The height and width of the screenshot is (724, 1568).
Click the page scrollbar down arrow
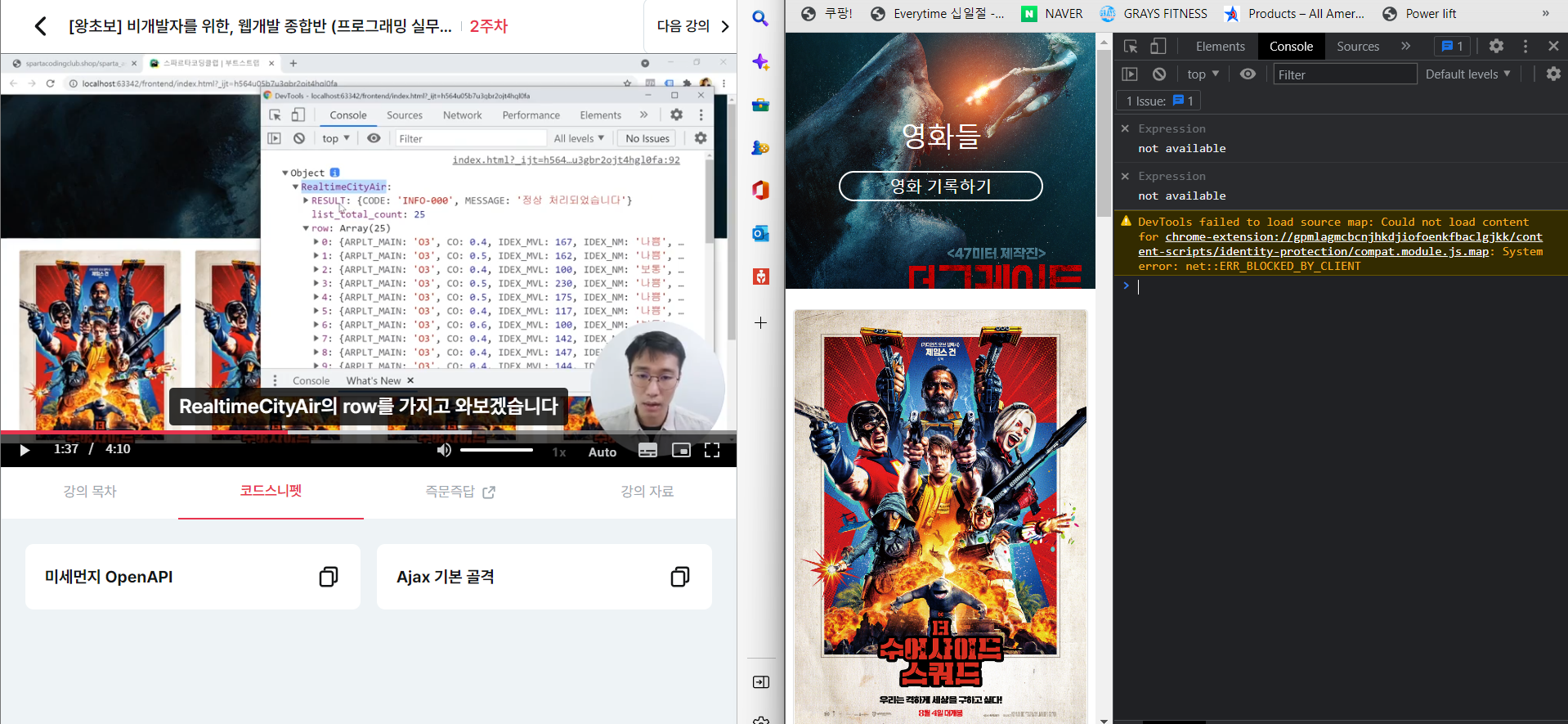(1104, 719)
